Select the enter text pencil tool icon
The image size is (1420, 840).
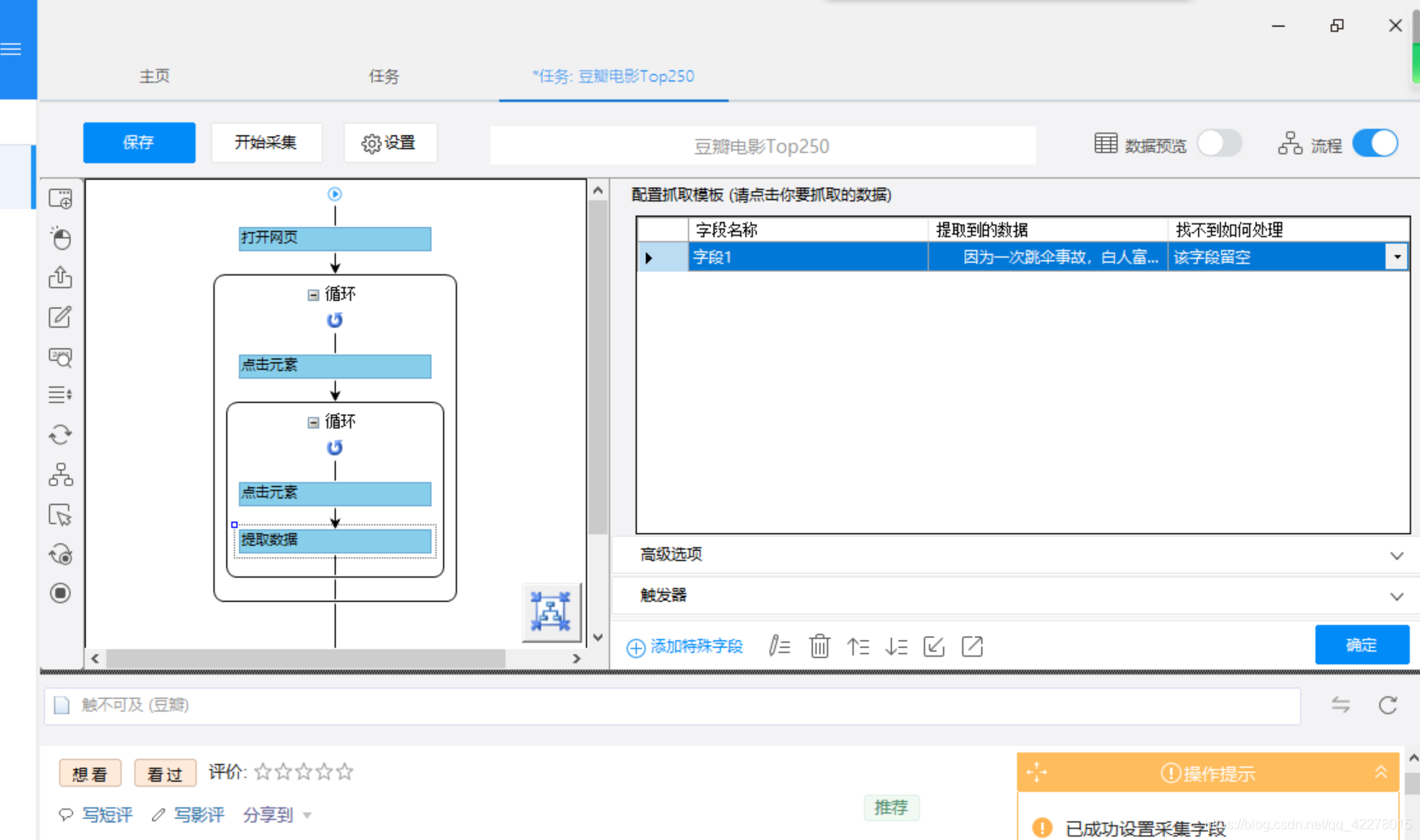click(x=60, y=317)
